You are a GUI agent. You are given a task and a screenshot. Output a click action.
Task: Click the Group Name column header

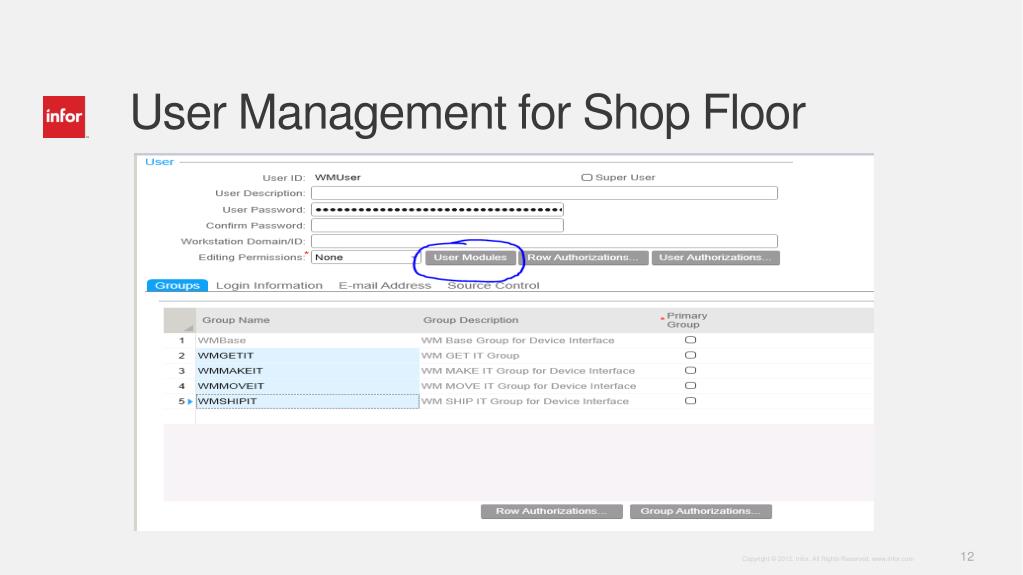tap(236, 320)
